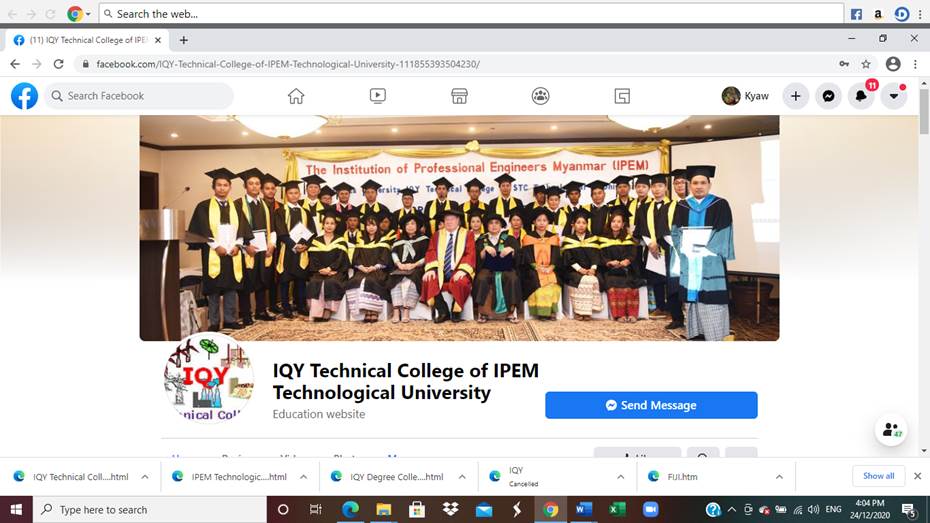The height and width of the screenshot is (523, 930).
Task: Open a new Chrome tab
Action: (184, 40)
